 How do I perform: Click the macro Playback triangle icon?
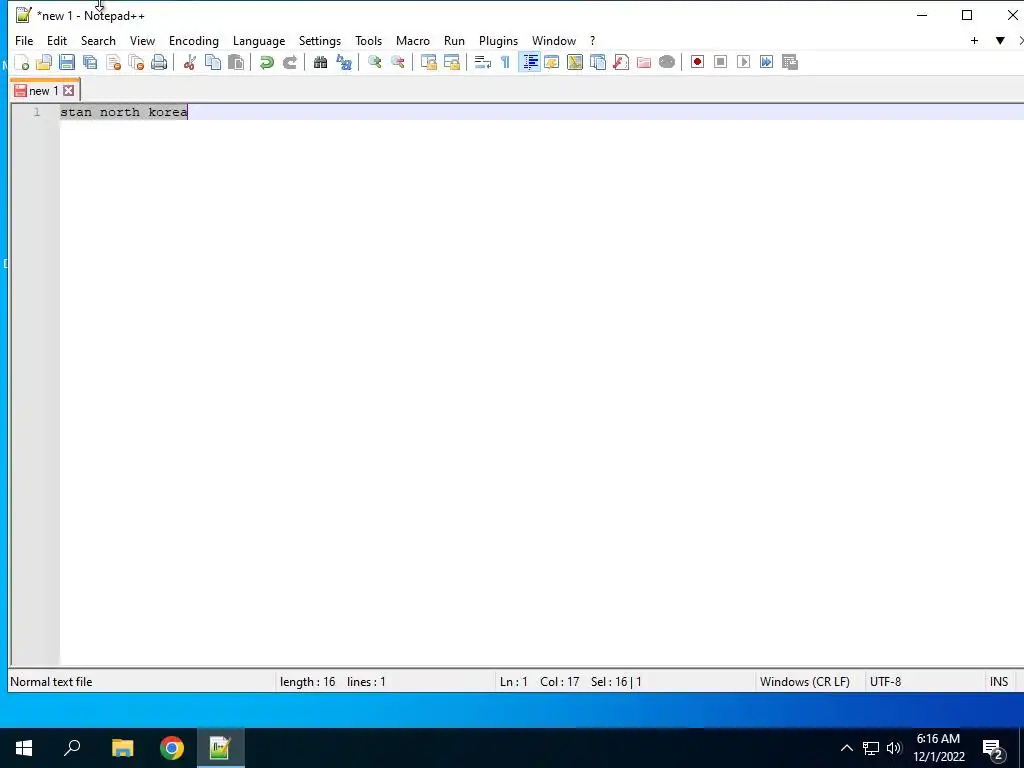[743, 62]
